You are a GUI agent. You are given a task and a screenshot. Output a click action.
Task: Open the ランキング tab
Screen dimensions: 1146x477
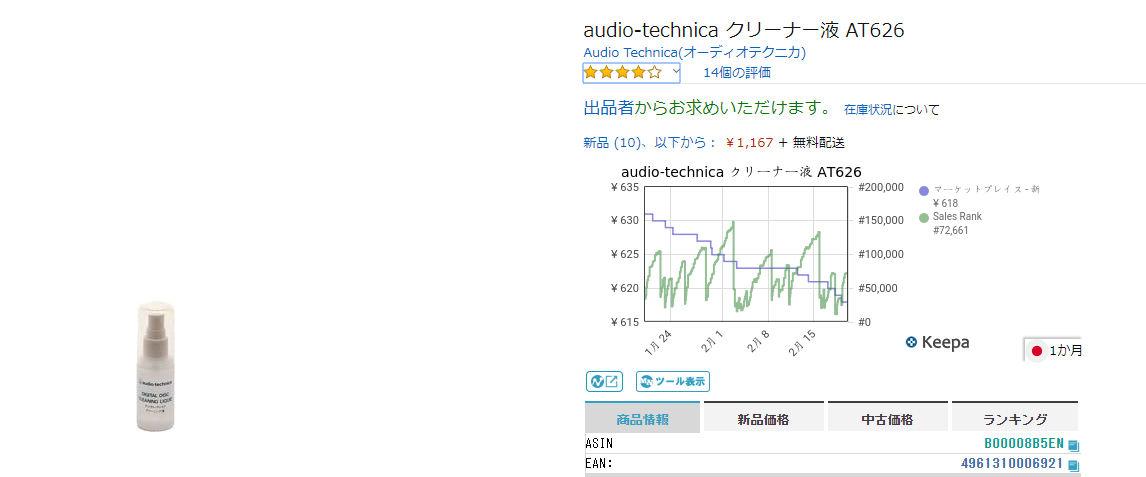(1015, 419)
